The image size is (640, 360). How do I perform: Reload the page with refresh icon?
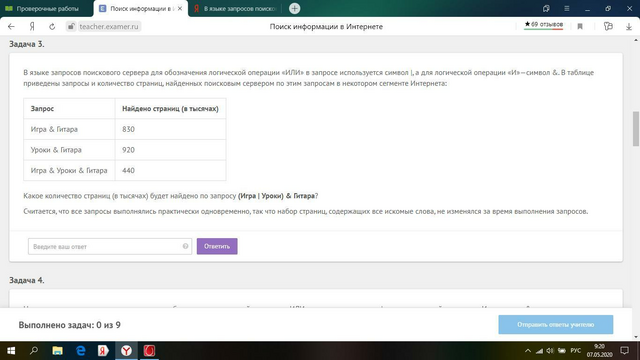click(52, 27)
